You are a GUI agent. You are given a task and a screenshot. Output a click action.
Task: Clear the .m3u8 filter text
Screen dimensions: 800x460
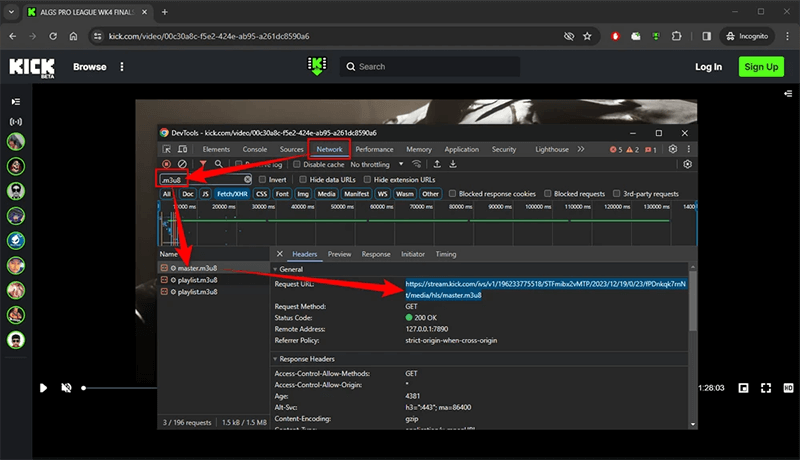[247, 180]
